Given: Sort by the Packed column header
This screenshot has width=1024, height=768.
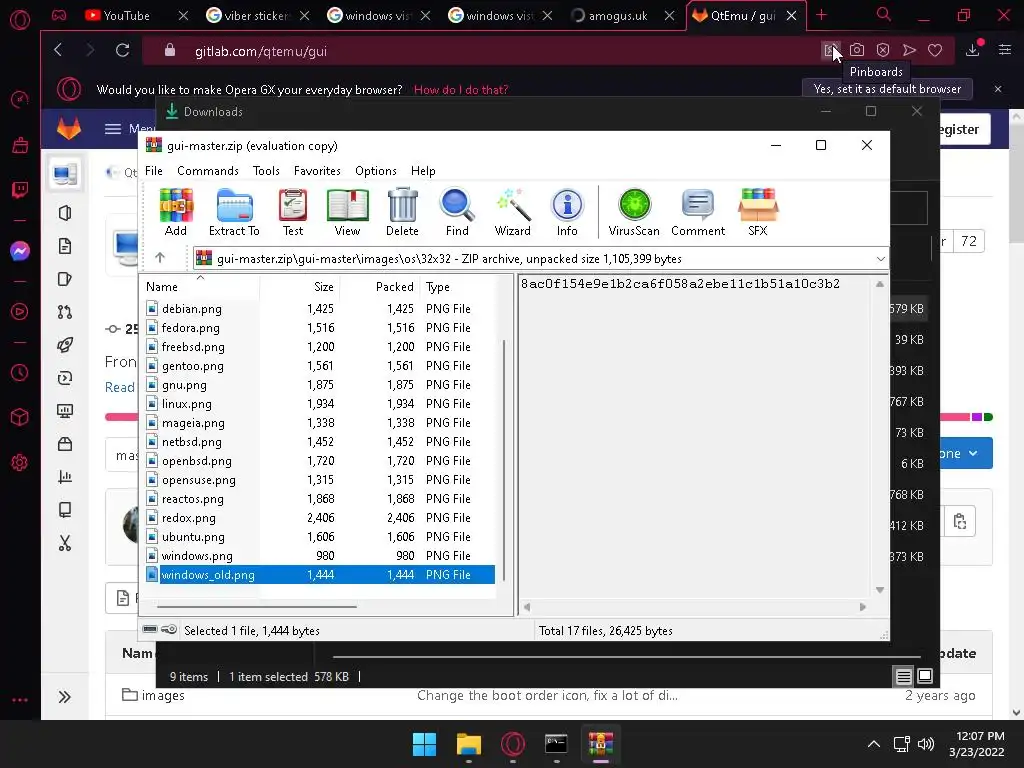Looking at the screenshot, I should 379,286.
